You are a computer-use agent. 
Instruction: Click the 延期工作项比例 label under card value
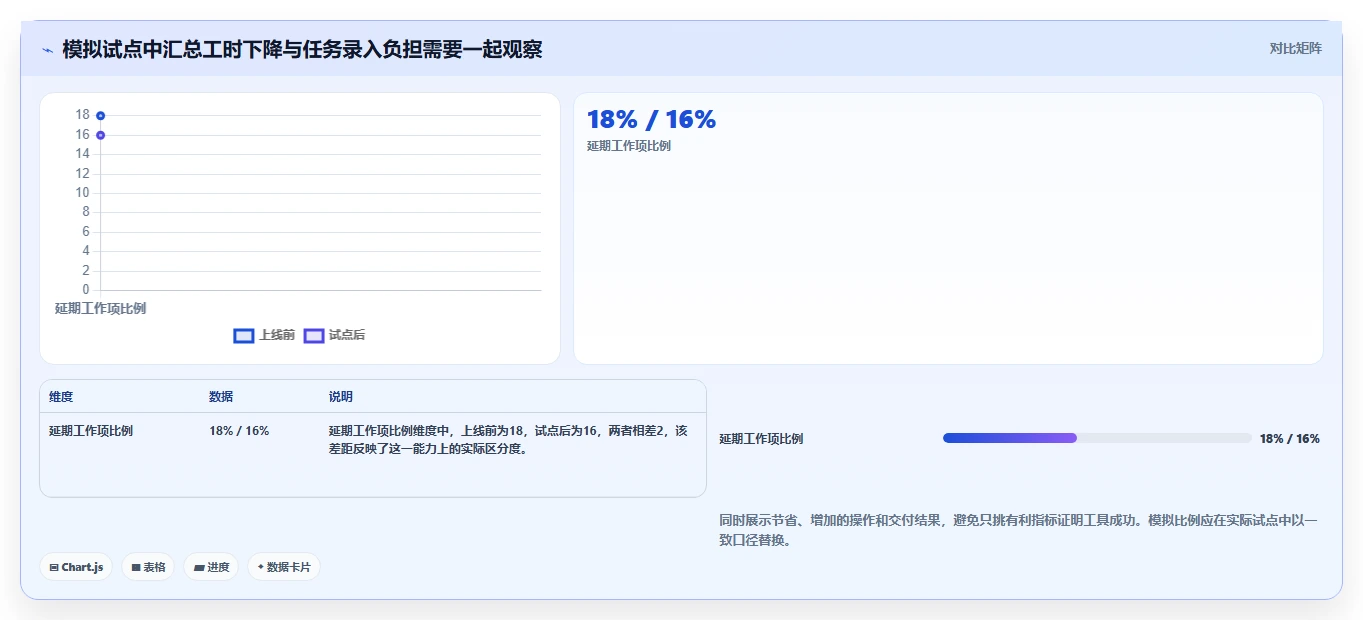(629, 146)
